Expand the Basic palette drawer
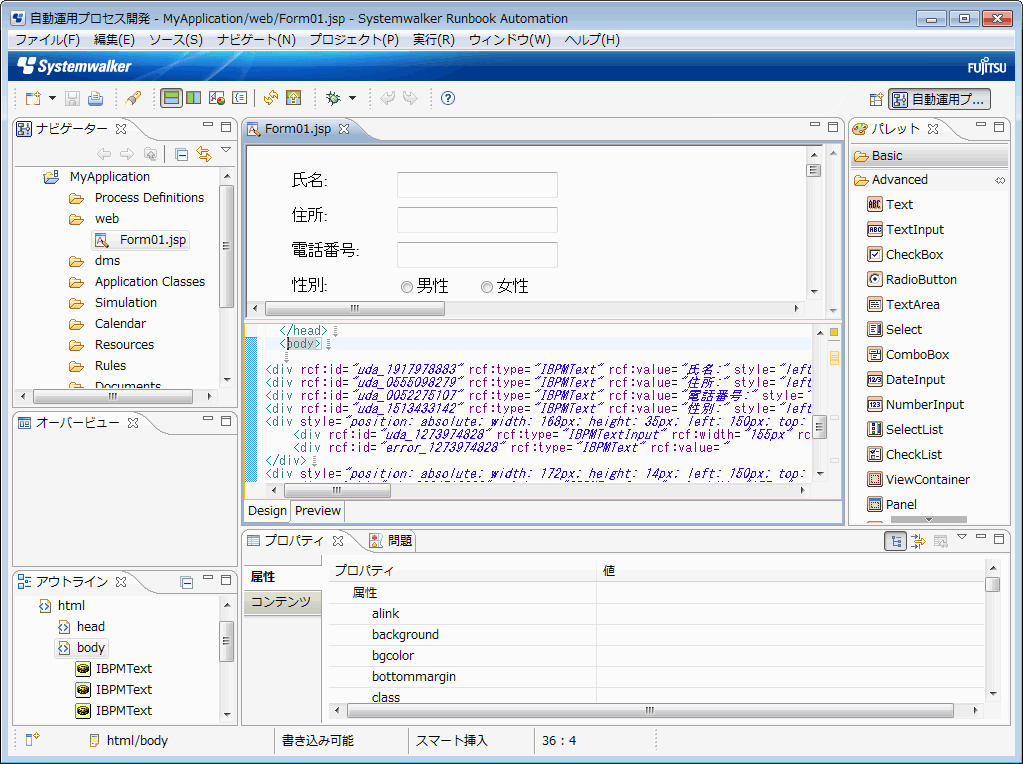The image size is (1023, 764). [x=930, y=155]
